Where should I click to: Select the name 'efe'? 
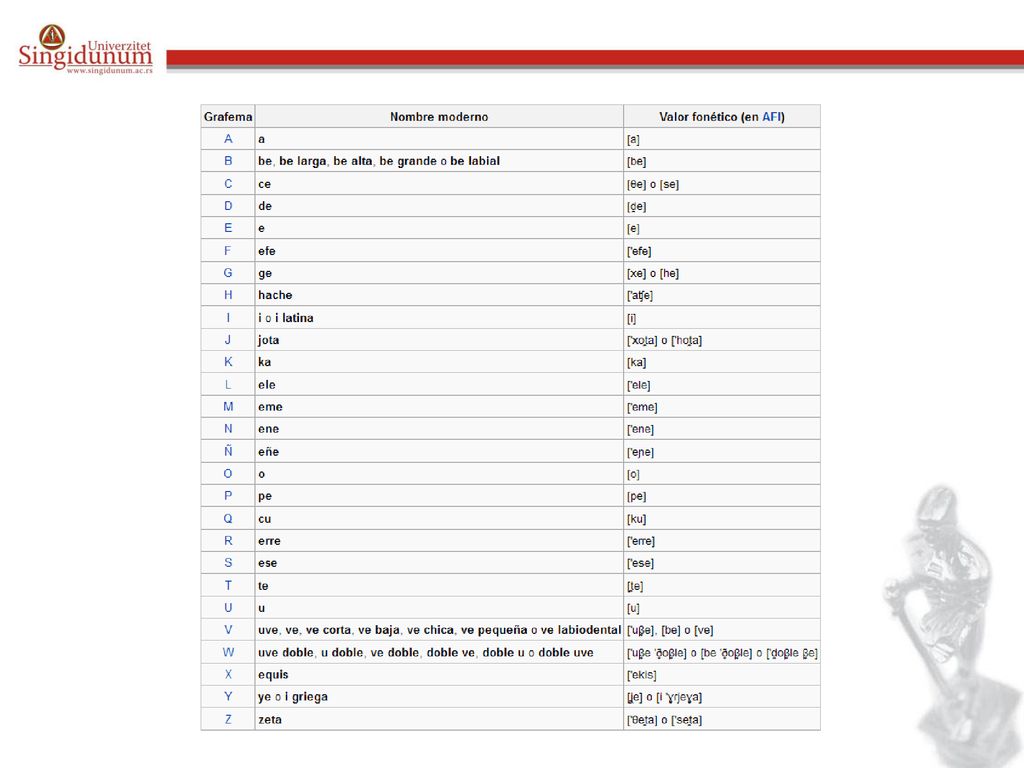pos(266,251)
